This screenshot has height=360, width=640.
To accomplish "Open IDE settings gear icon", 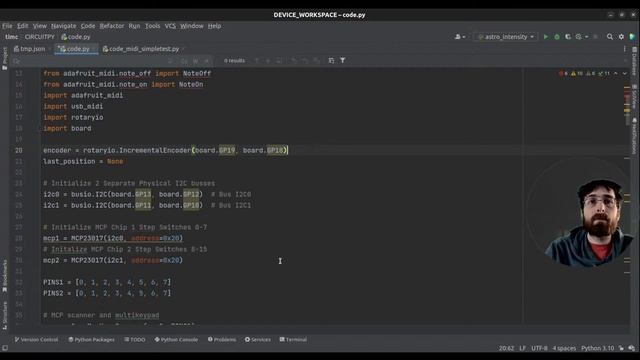I will [x=621, y=37].
